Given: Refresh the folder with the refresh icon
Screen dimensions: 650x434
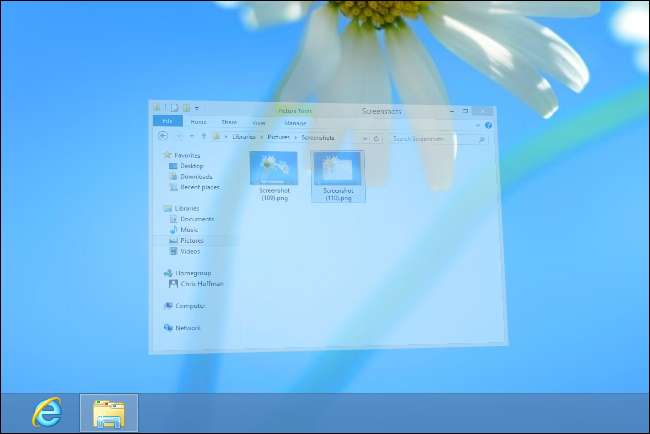Looking at the screenshot, I should [x=376, y=139].
